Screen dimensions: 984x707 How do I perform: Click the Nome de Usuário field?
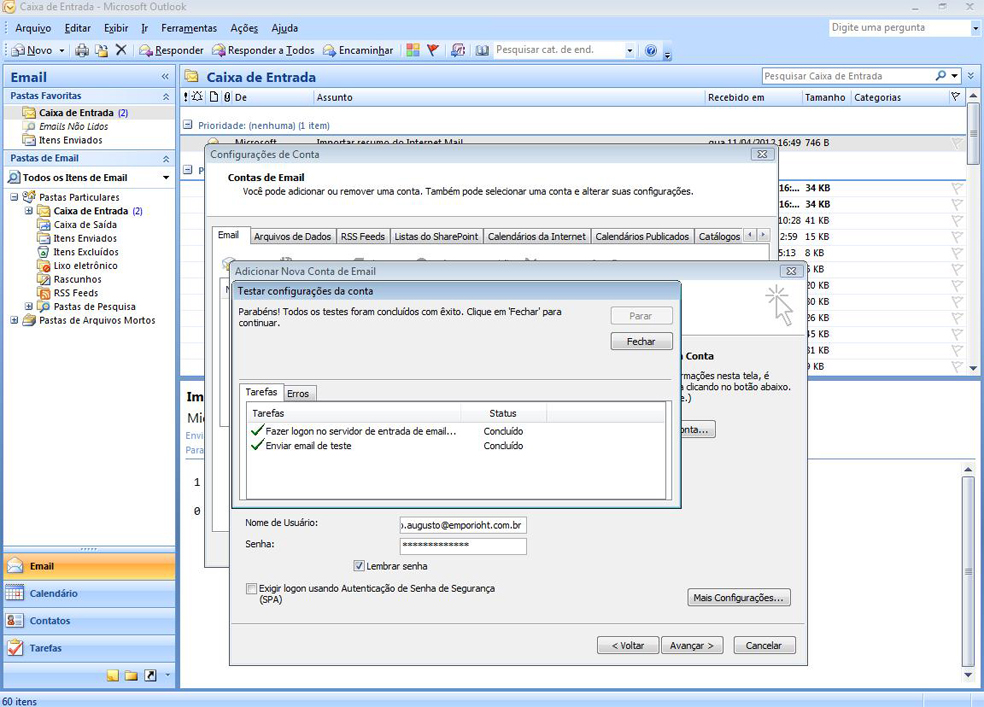tap(463, 525)
